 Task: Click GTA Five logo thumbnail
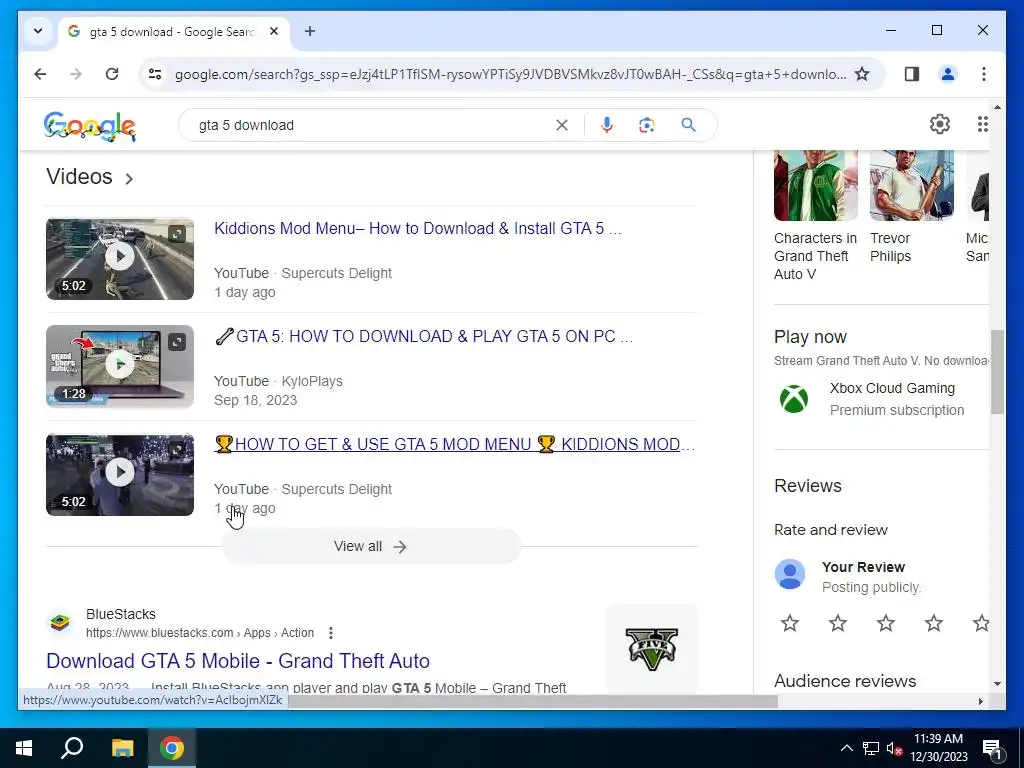tap(652, 648)
